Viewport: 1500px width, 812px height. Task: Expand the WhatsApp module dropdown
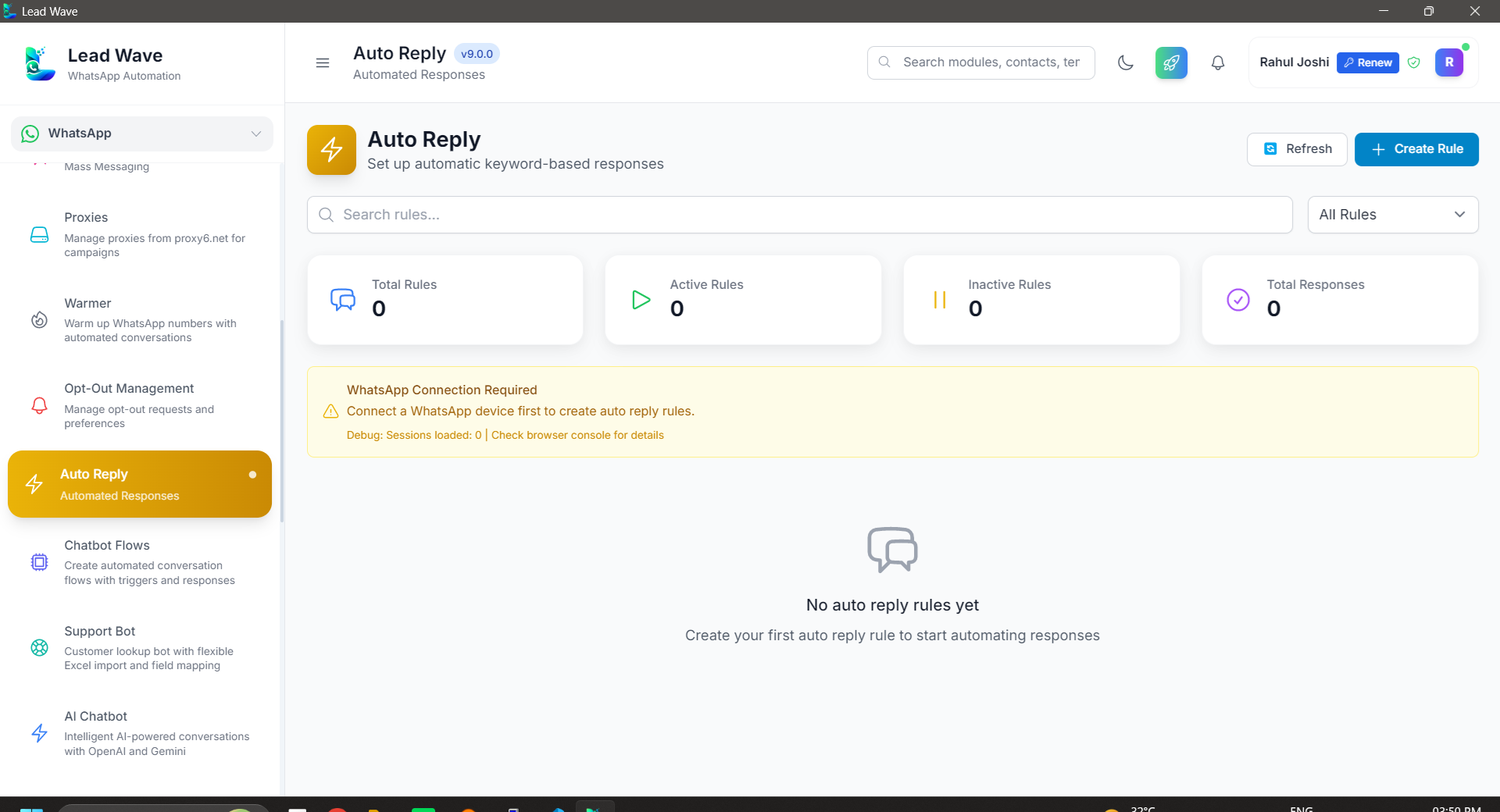tap(142, 134)
